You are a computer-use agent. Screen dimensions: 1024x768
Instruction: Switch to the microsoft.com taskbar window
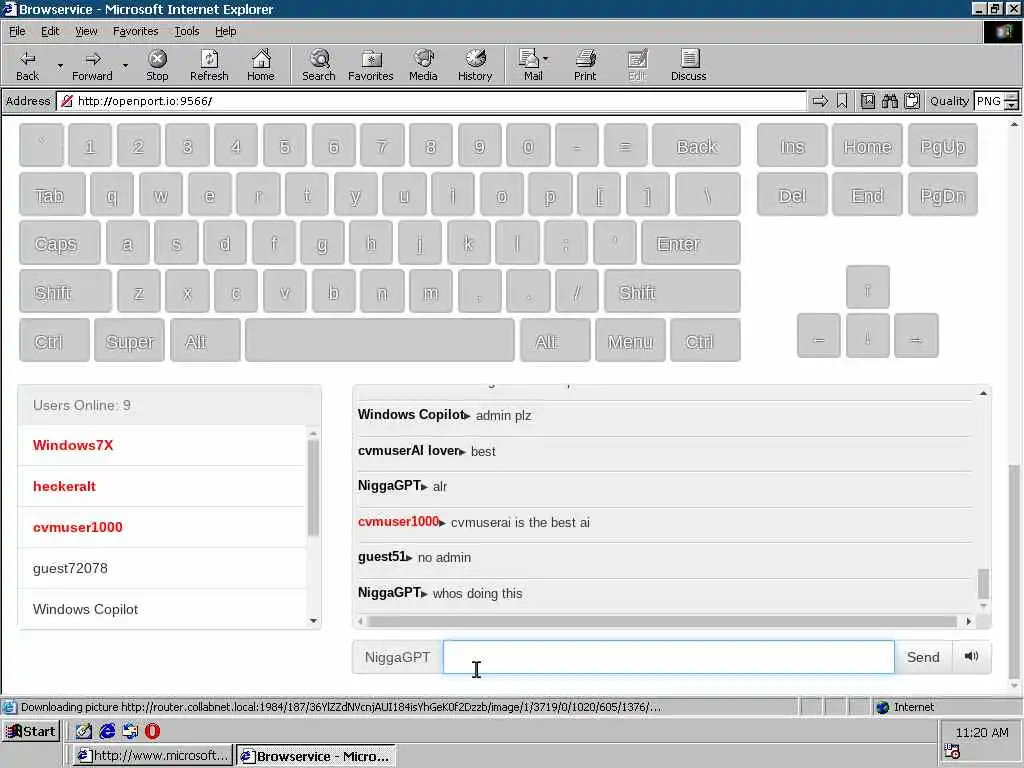pos(152,756)
